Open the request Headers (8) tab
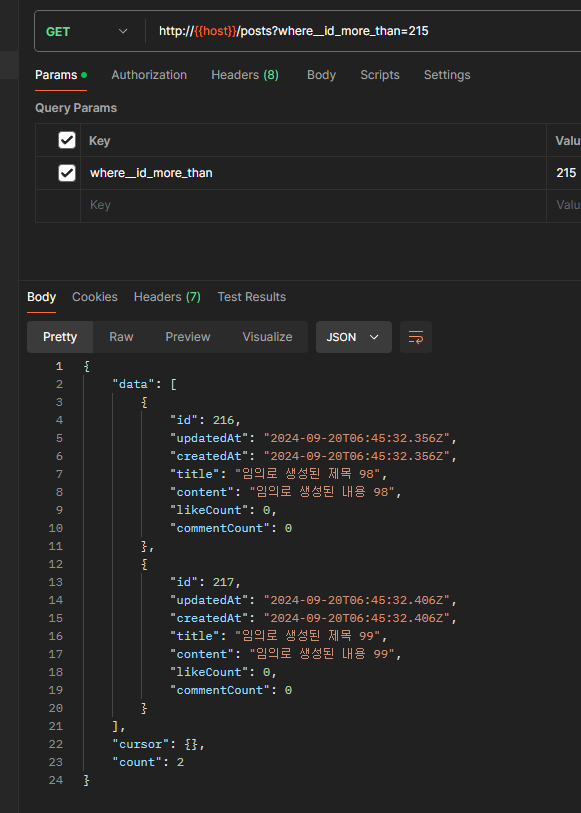 tap(245, 75)
